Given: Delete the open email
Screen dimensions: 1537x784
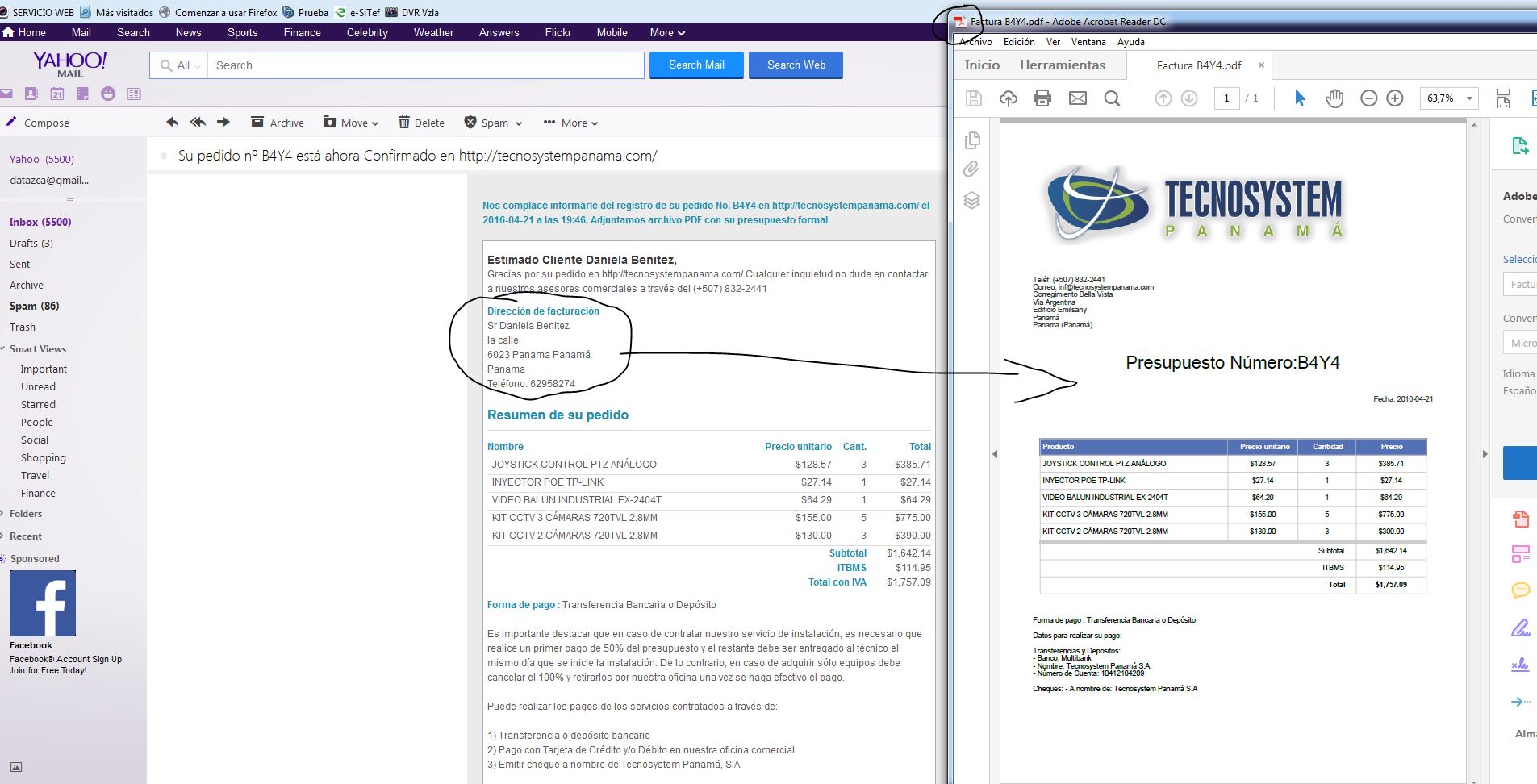Looking at the screenshot, I should point(421,123).
